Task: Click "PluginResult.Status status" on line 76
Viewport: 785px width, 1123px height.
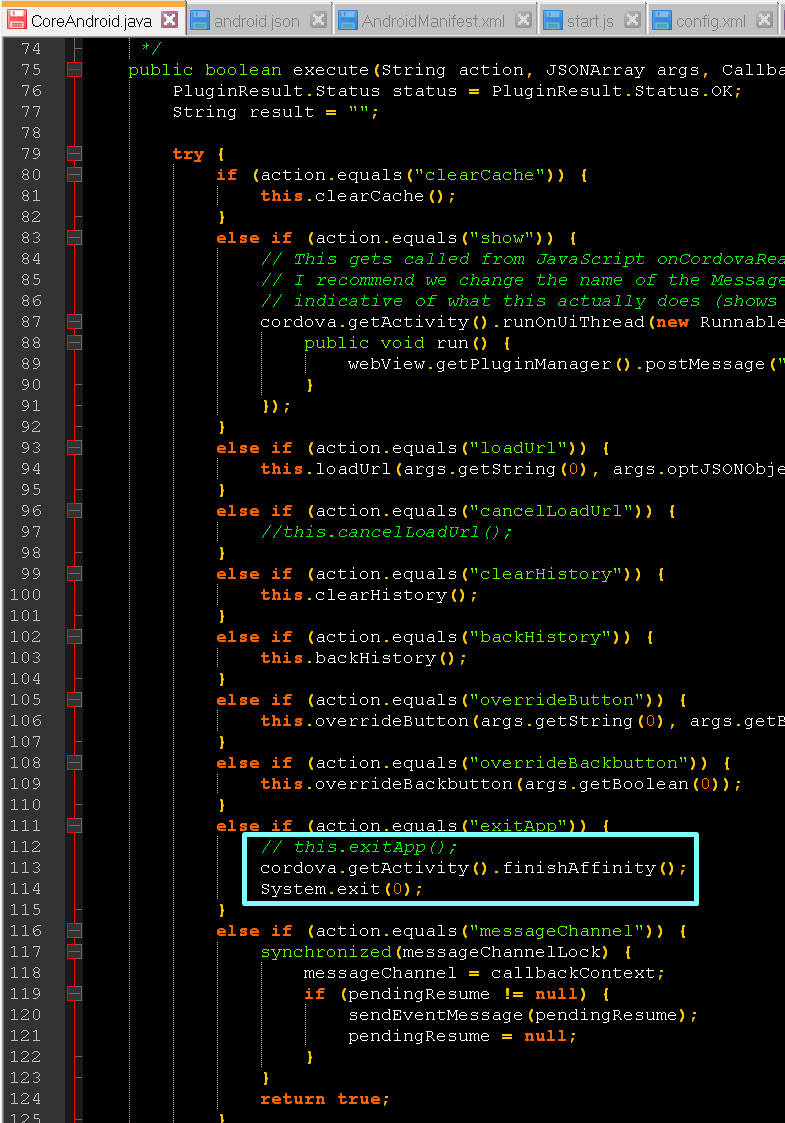Action: pyautogui.click(x=315, y=91)
